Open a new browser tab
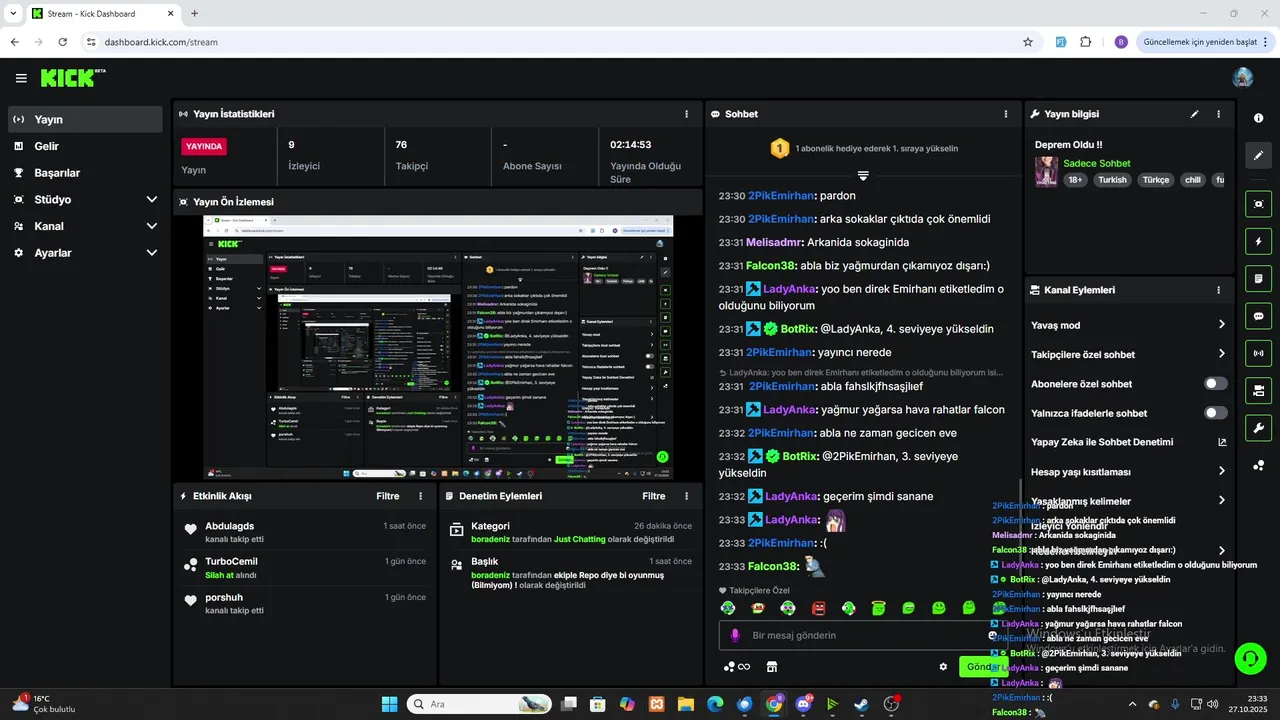The width and height of the screenshot is (1280, 720). (194, 14)
